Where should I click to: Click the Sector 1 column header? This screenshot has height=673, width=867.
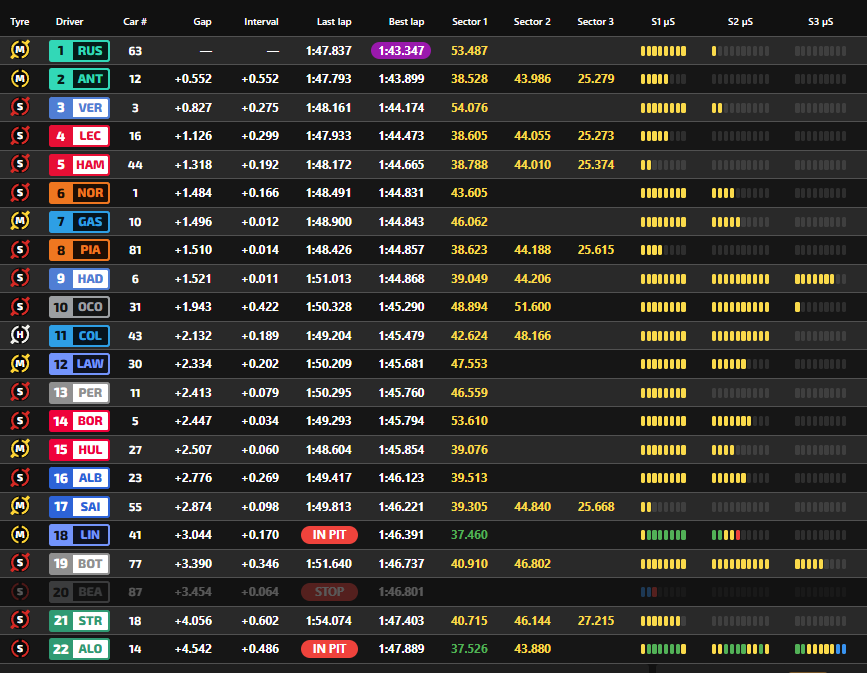pos(469,22)
